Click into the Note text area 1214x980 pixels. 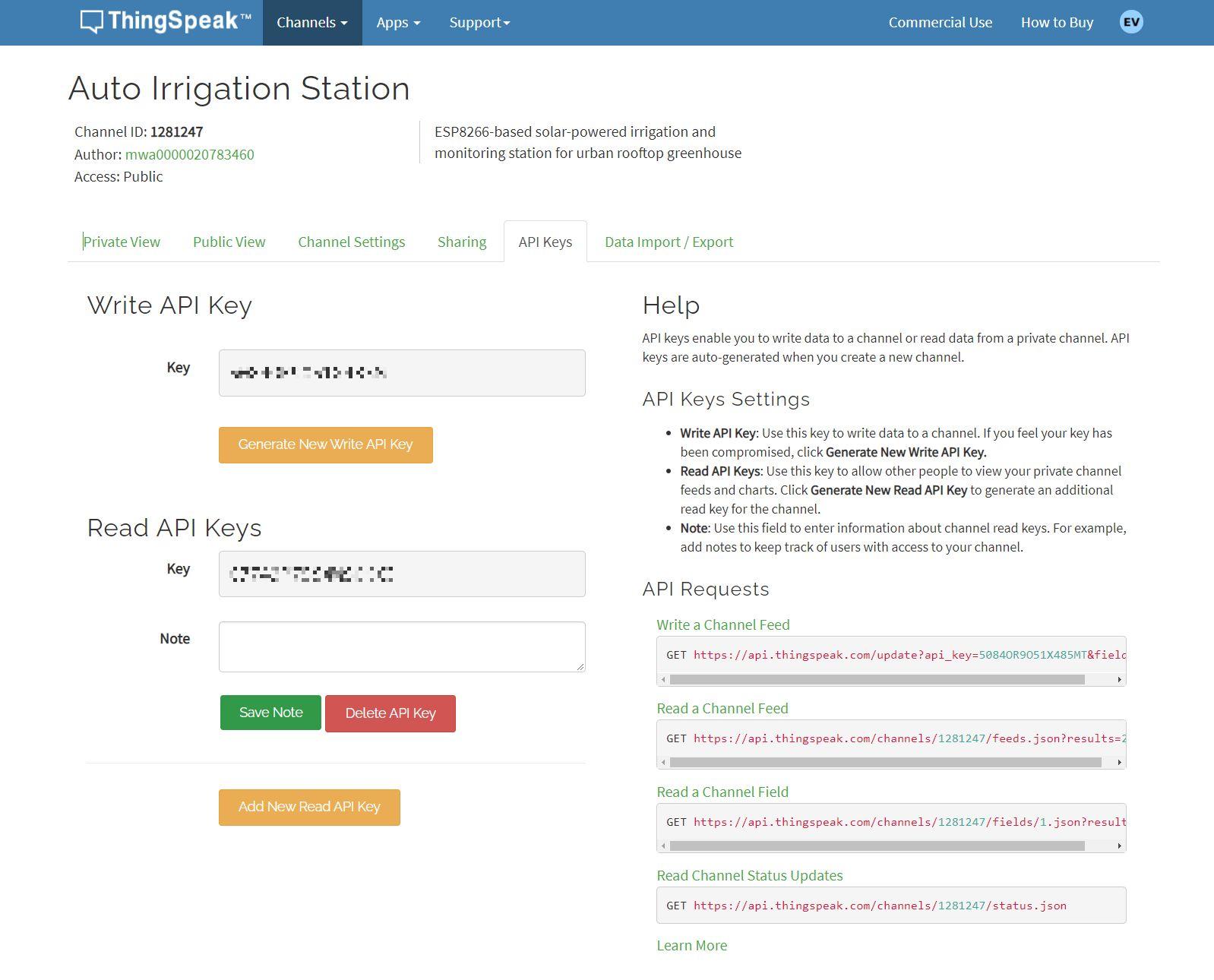[x=401, y=646]
